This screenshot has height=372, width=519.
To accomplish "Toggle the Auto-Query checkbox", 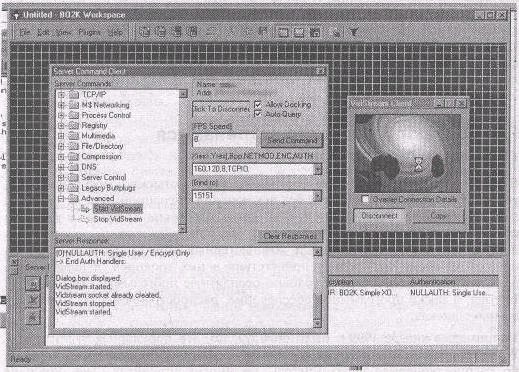I will [x=258, y=114].
